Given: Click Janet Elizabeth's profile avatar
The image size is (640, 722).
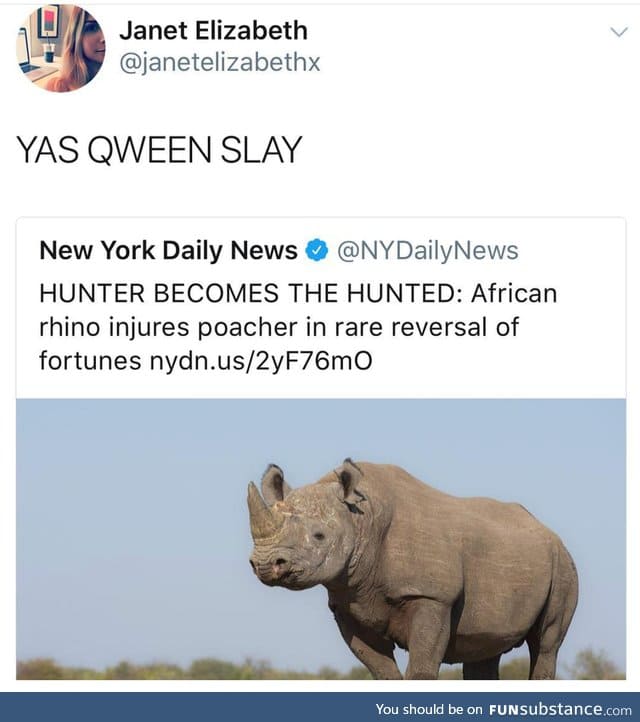Looking at the screenshot, I should tap(60, 48).
